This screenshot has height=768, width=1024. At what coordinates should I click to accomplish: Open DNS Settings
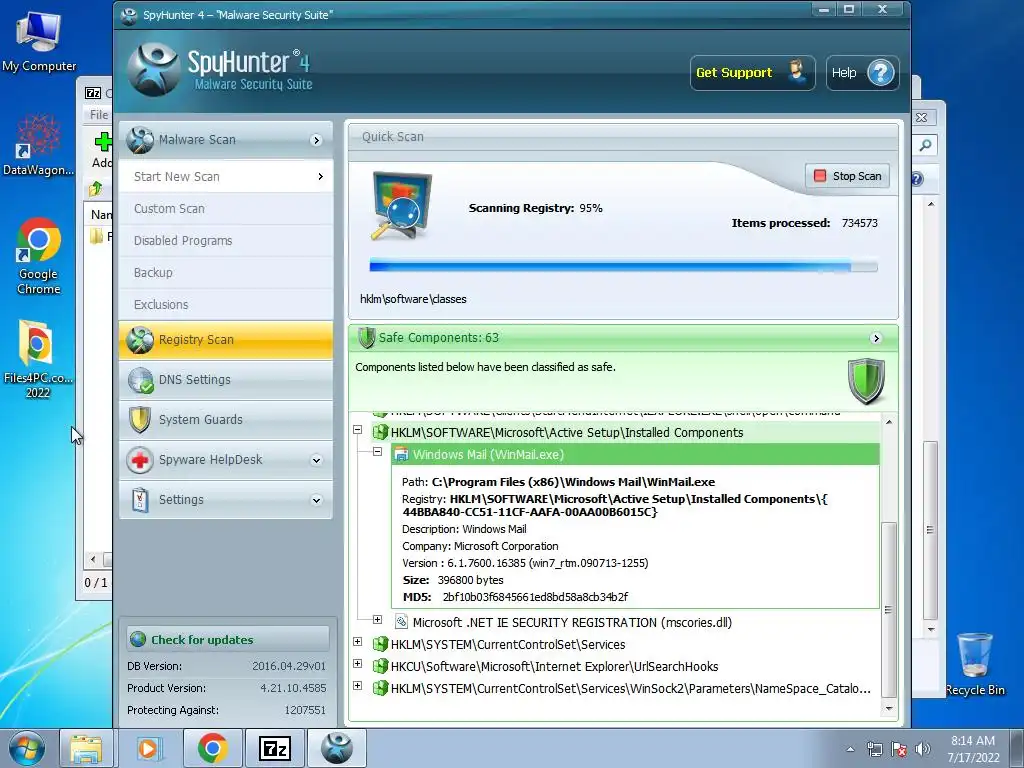tap(226, 379)
